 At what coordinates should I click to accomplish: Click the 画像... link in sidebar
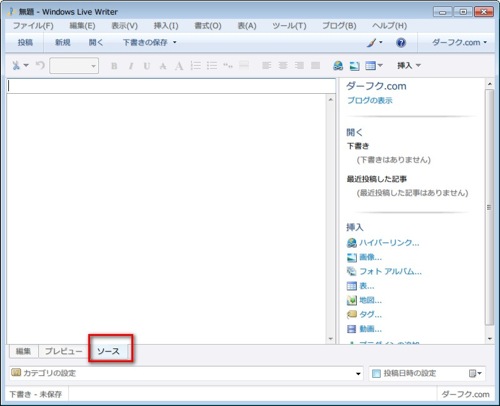tap(370, 257)
